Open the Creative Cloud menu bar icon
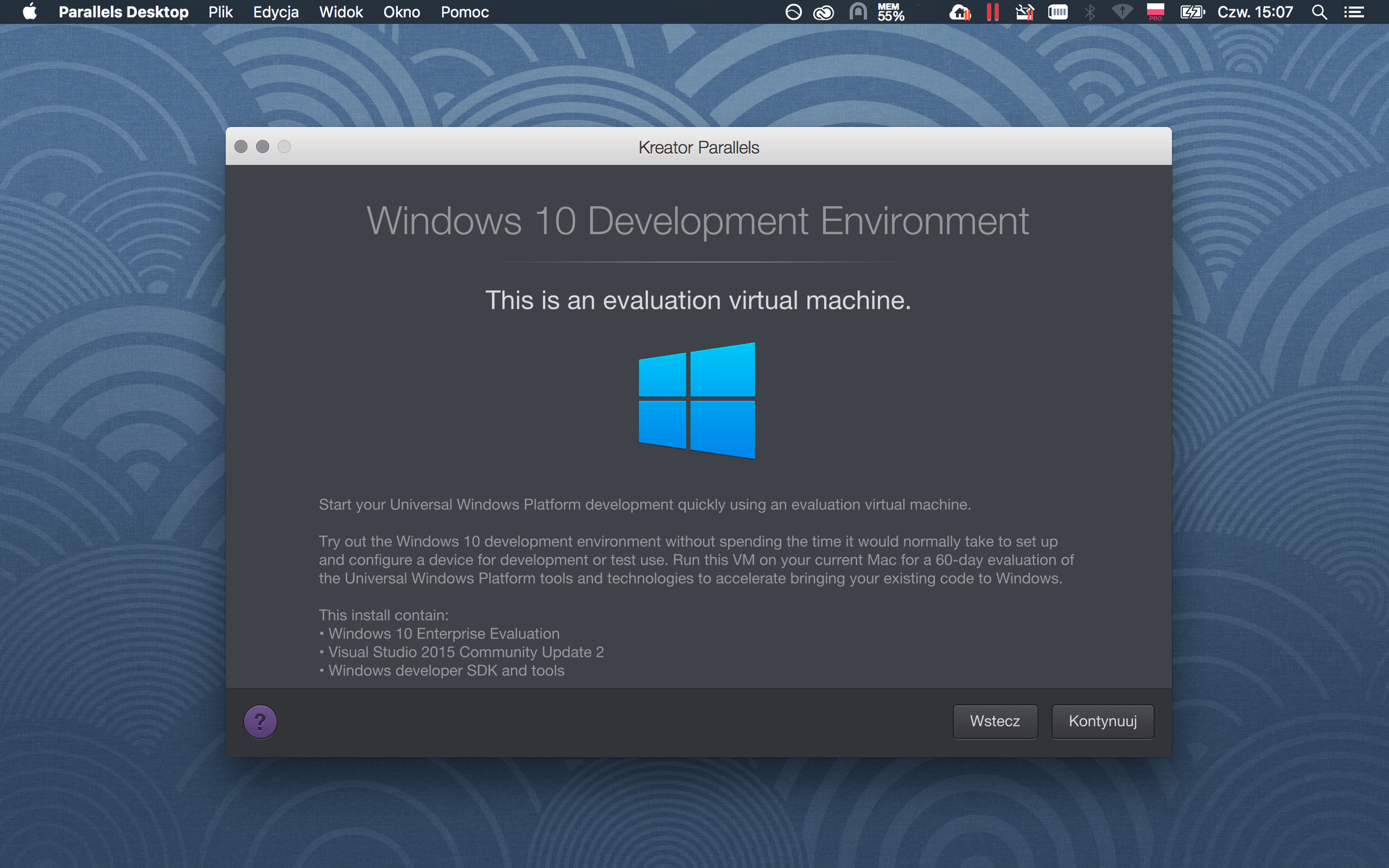 [x=824, y=12]
